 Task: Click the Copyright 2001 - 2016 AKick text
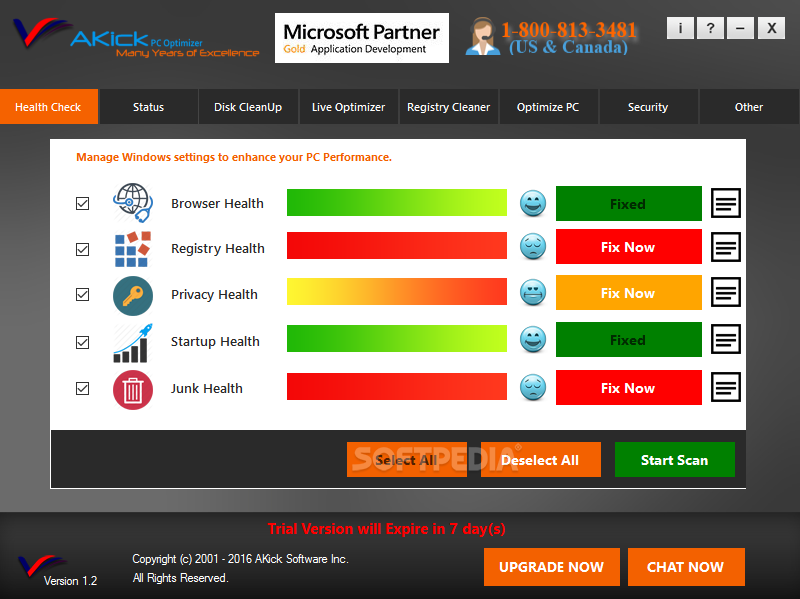click(240, 559)
